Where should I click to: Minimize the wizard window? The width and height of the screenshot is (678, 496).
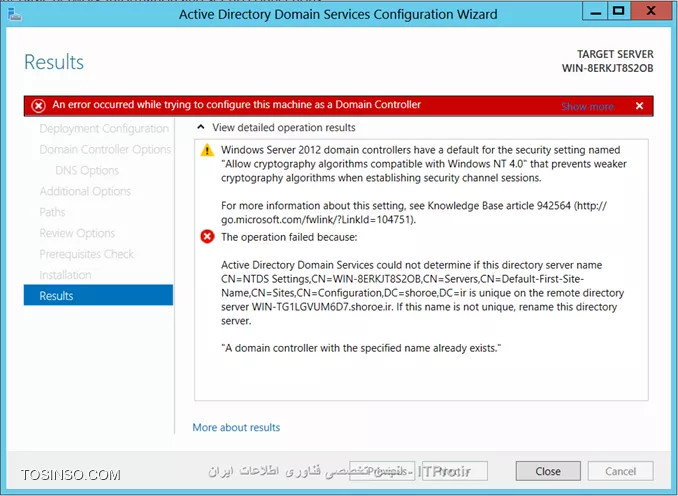coord(595,12)
